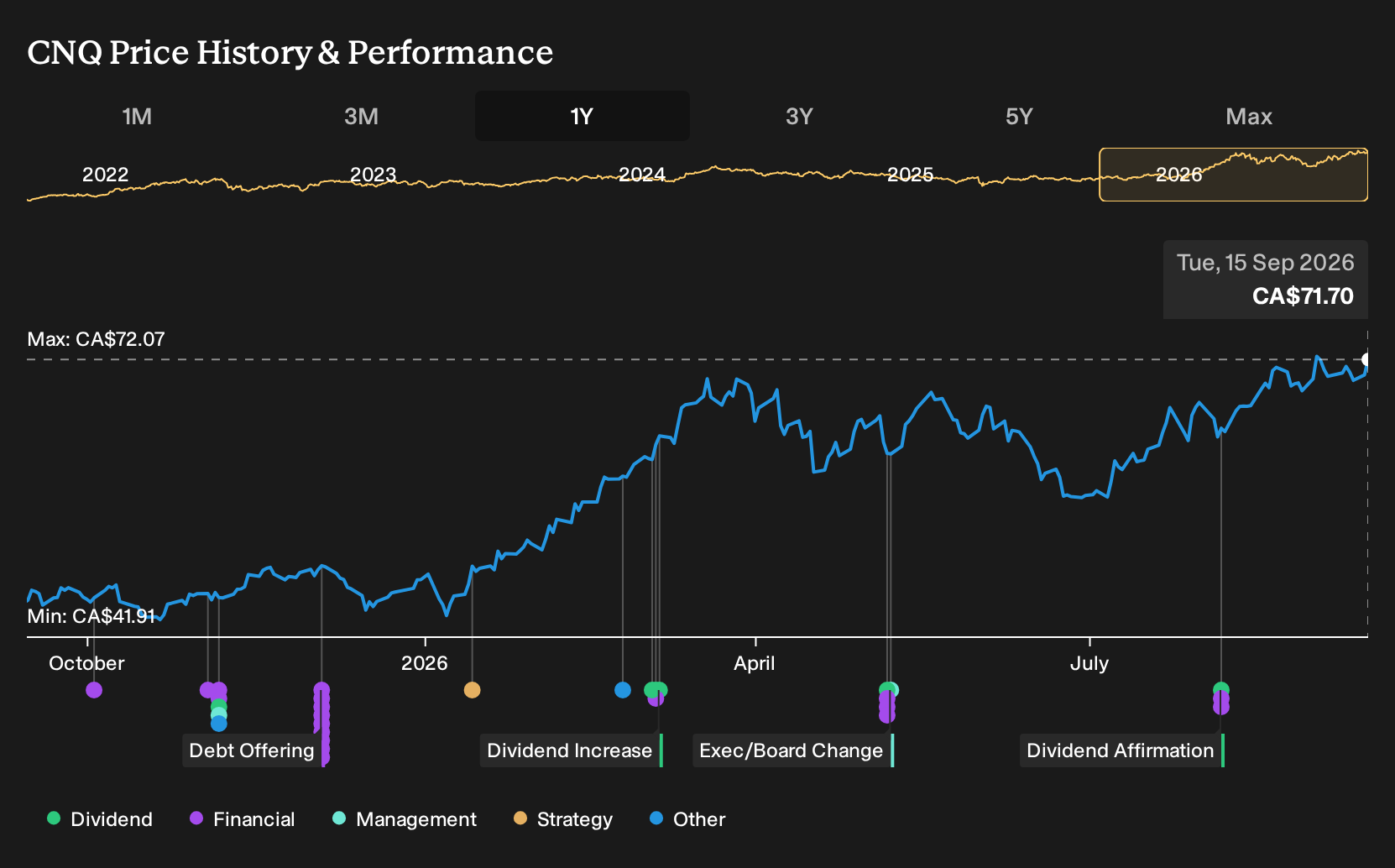Toggle the Management legend filter
1395x868 pixels.
[405, 819]
